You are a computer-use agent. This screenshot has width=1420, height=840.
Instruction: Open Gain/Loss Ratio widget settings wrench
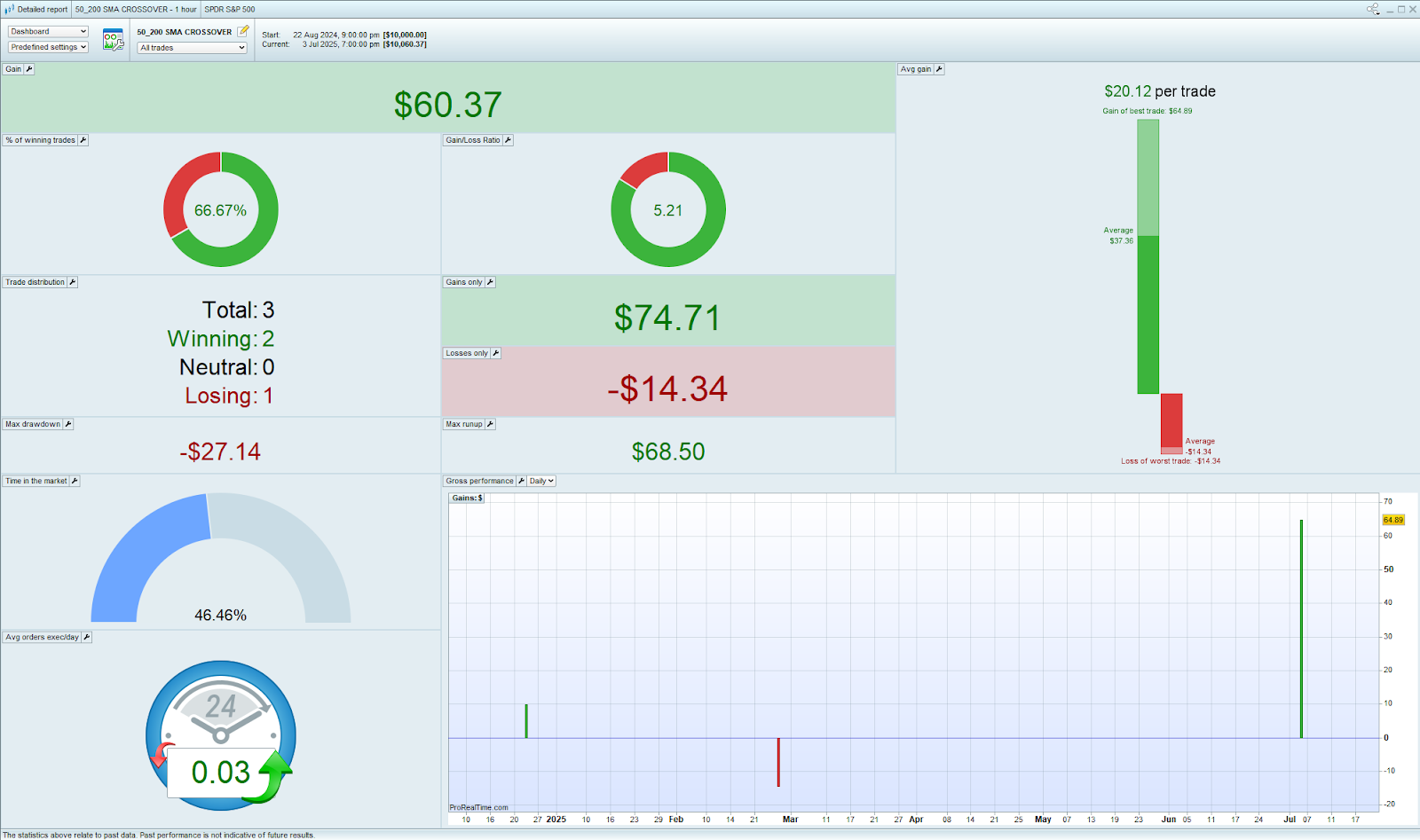click(x=508, y=140)
